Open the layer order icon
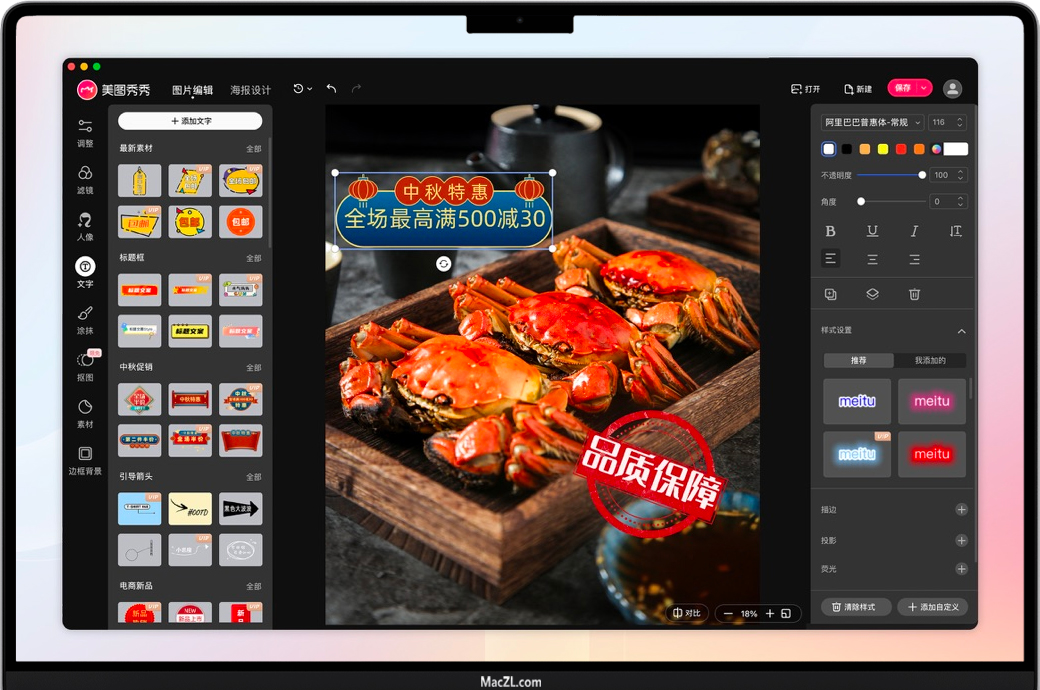The image size is (1040, 690). click(x=872, y=294)
